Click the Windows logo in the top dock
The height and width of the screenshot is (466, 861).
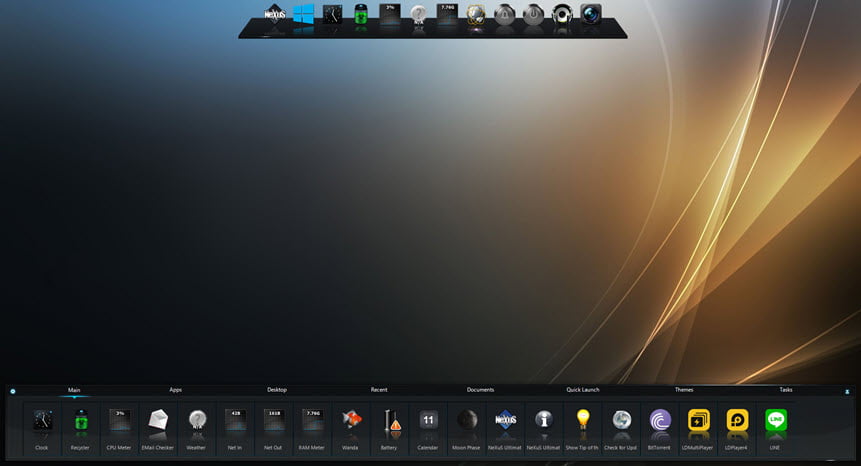[304, 15]
